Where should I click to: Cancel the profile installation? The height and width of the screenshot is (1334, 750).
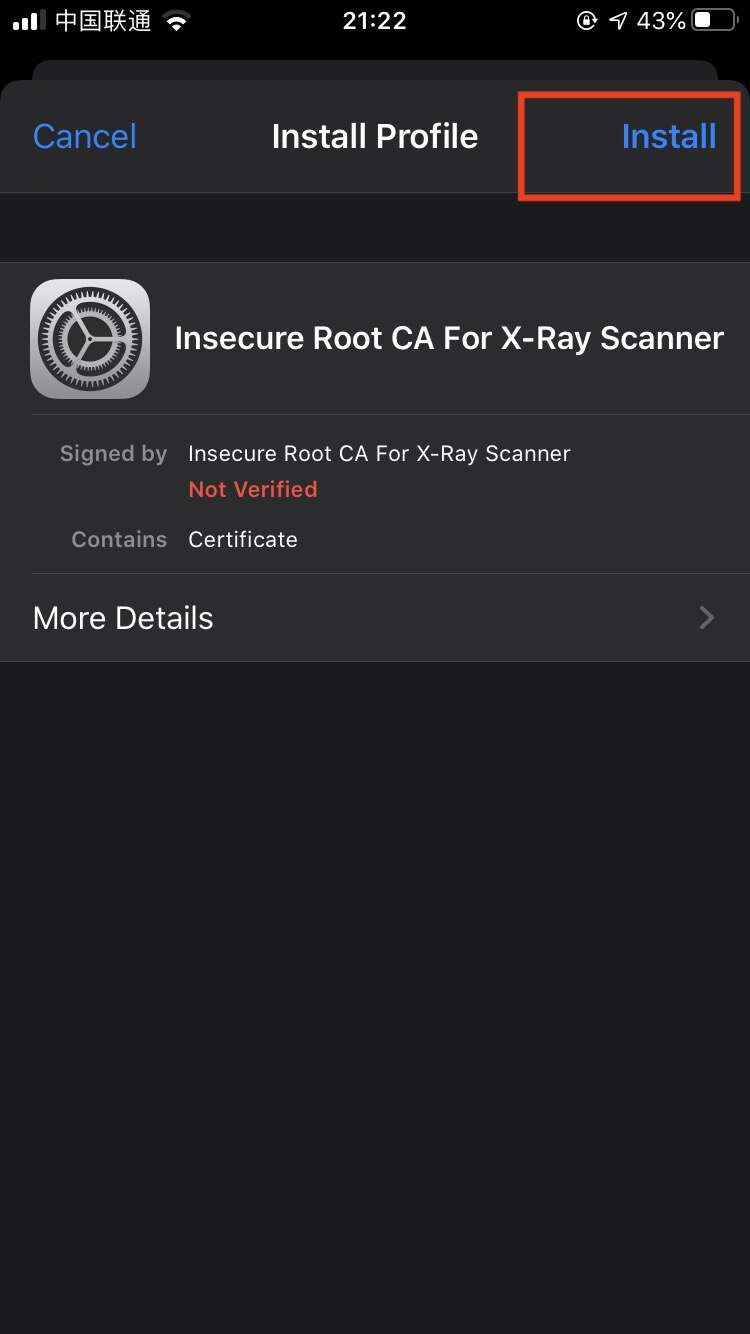(x=84, y=136)
